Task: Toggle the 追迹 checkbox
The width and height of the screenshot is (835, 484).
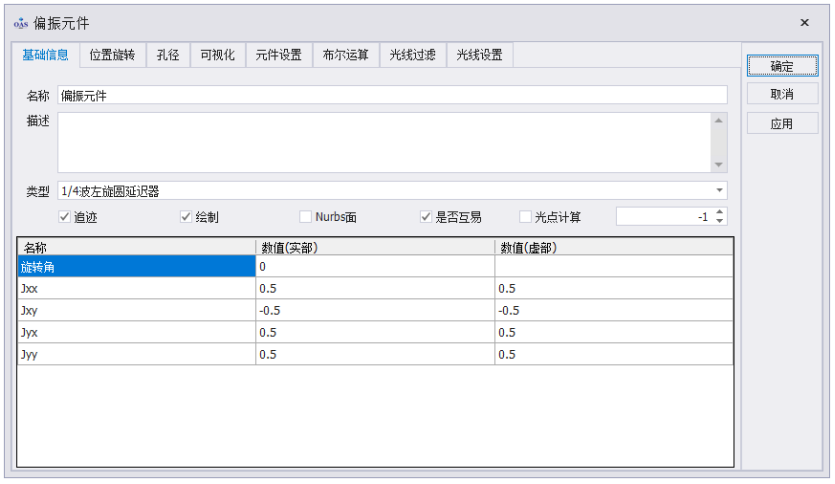Action: (x=64, y=217)
